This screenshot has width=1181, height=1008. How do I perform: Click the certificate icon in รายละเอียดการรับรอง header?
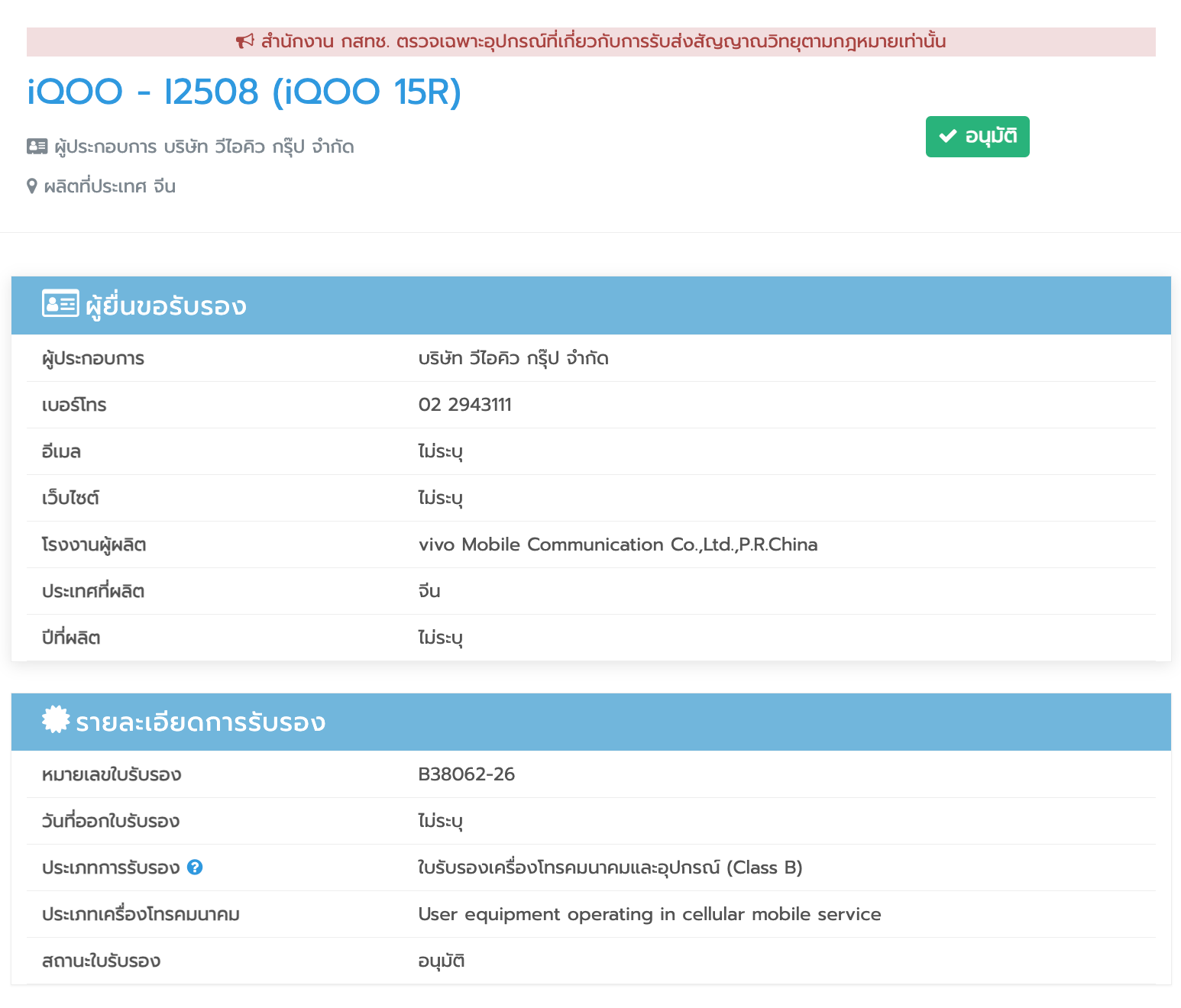(56, 719)
